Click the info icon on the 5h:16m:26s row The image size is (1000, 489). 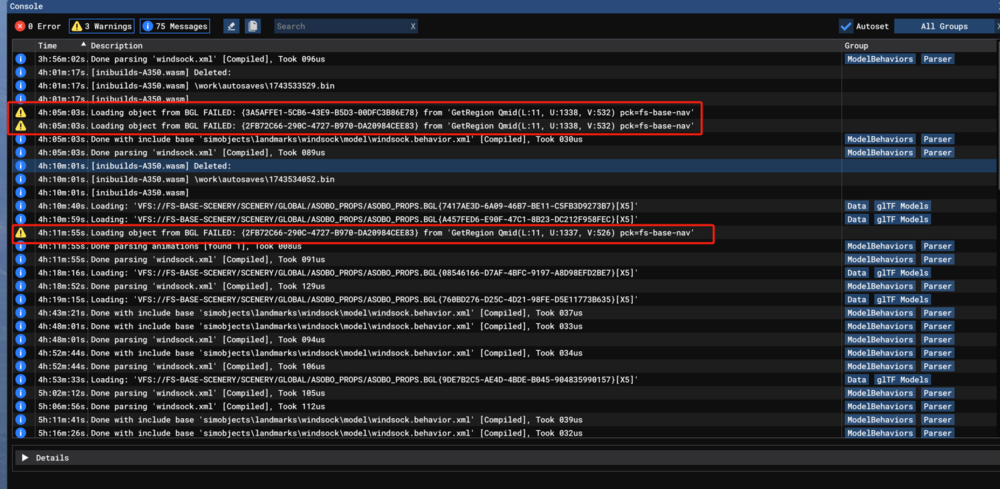click(x=20, y=433)
